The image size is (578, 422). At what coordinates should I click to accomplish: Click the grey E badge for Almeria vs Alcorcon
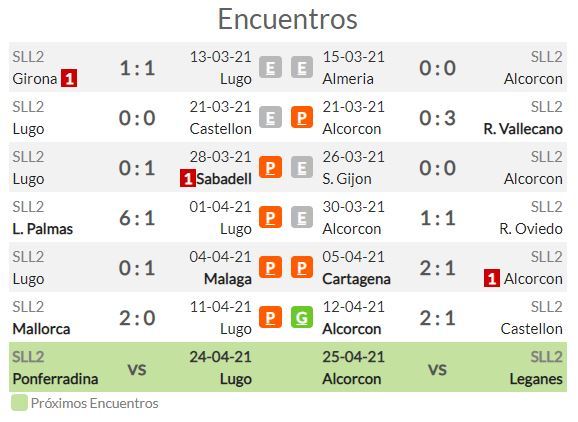(x=302, y=67)
